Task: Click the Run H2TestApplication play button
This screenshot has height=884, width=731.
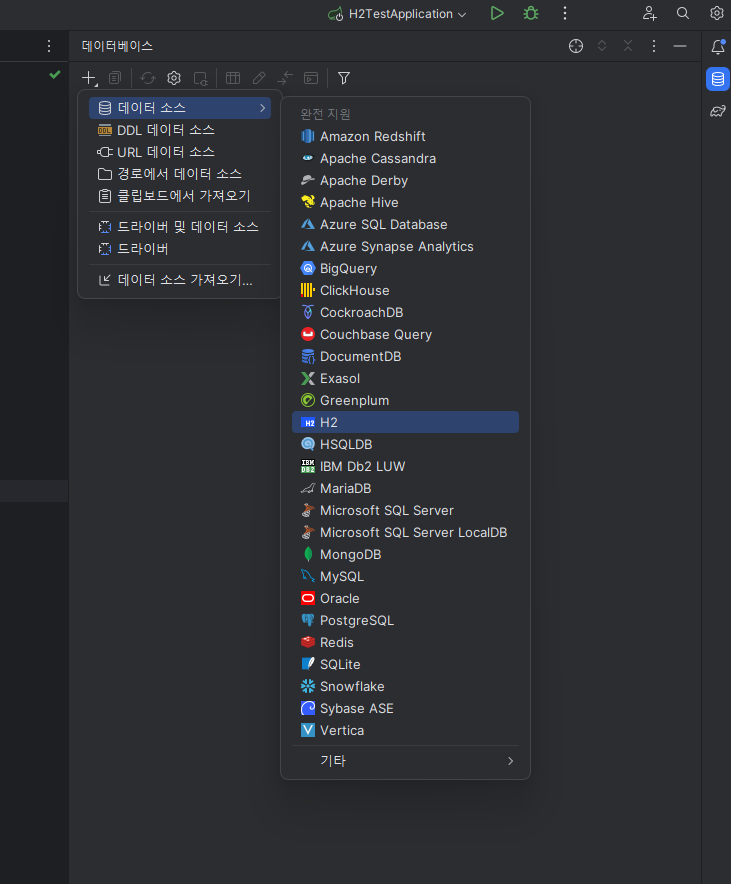Action: coord(497,14)
